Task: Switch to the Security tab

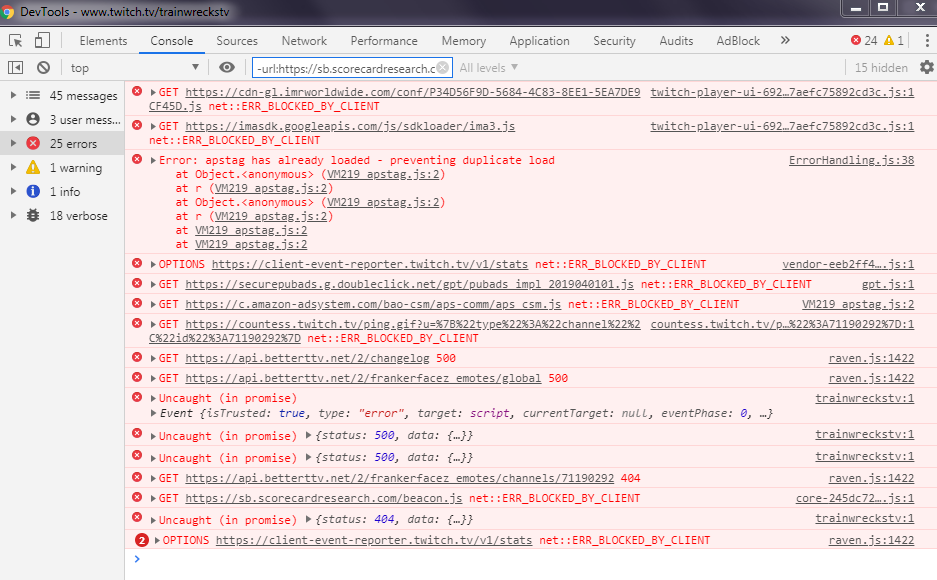Action: tap(614, 41)
